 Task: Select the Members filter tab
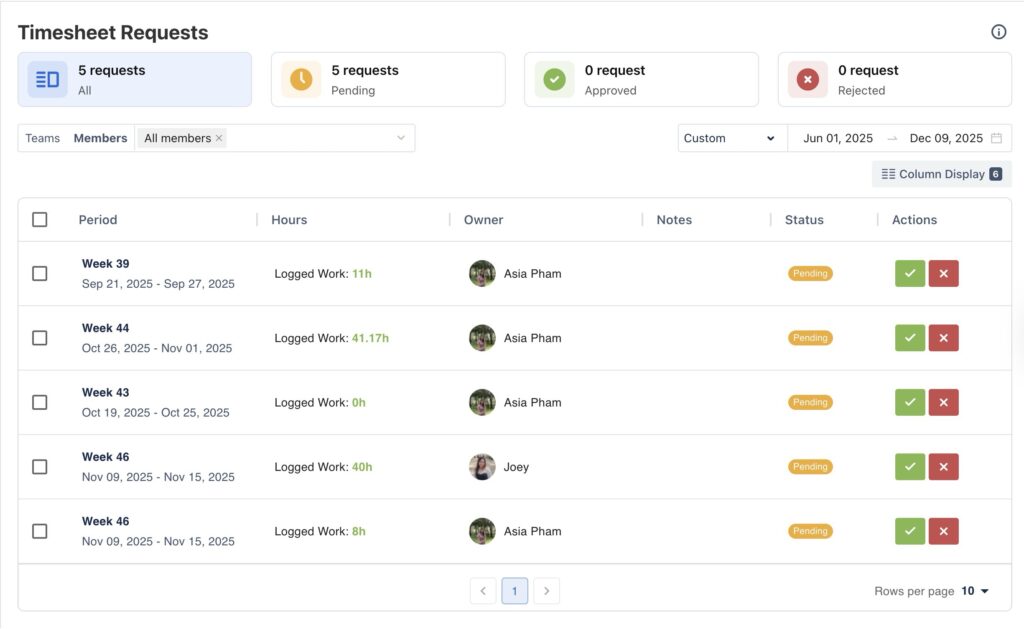[x=100, y=138]
